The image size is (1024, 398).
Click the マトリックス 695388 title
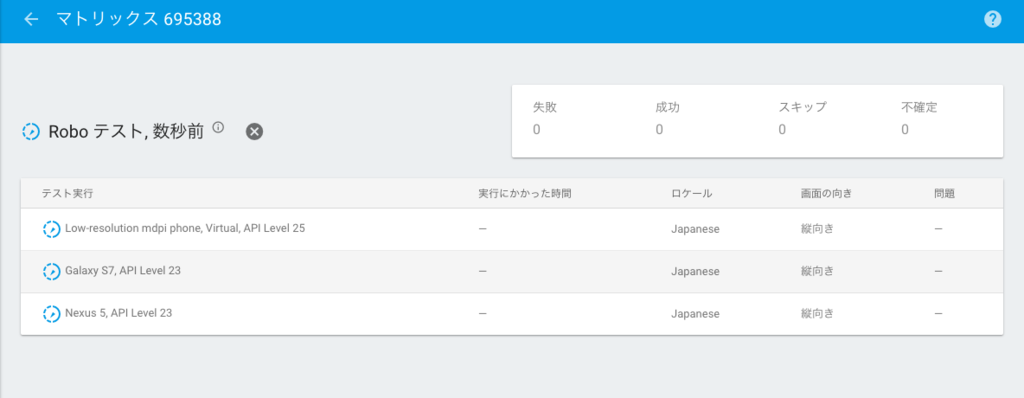coord(139,20)
